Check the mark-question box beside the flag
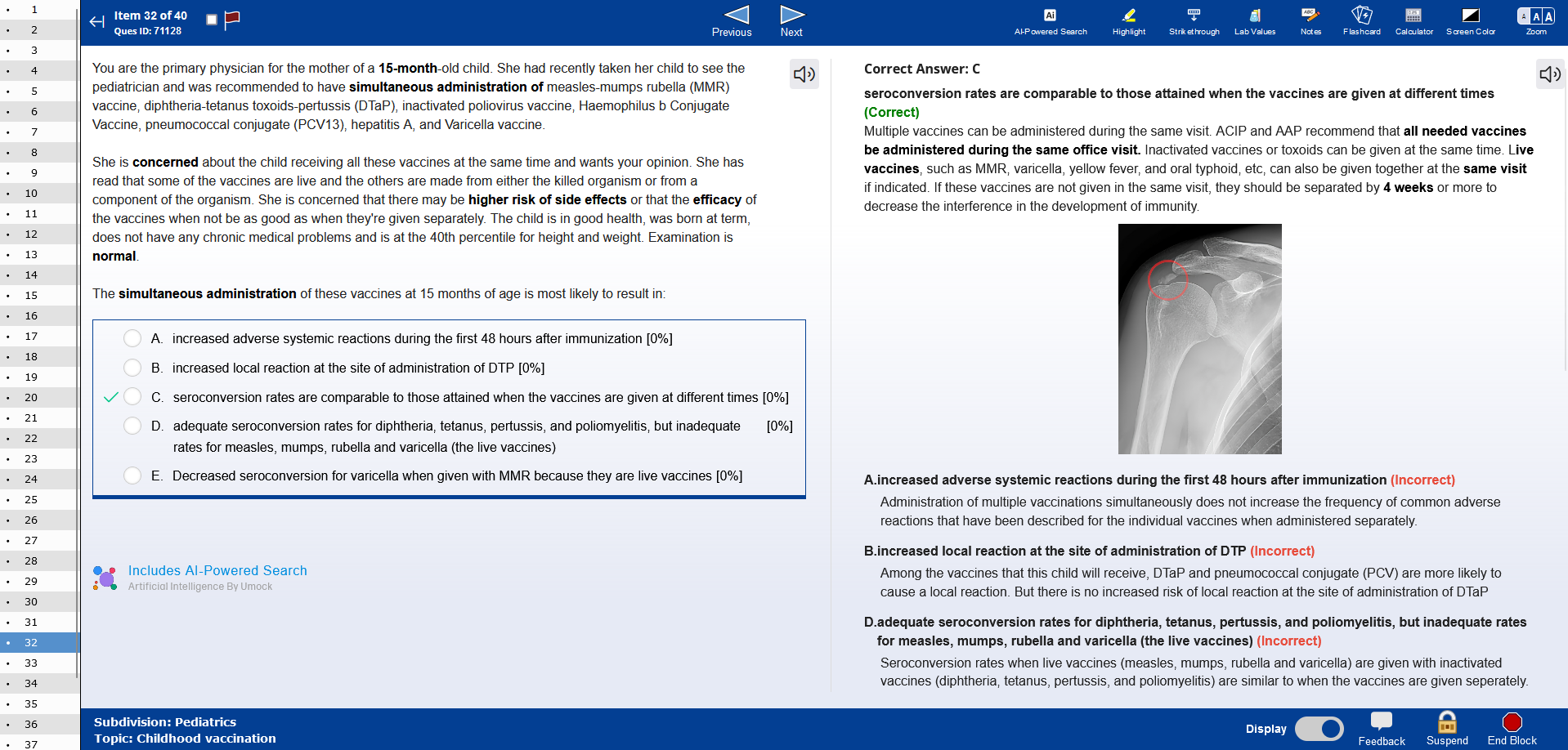1568x750 pixels. [x=212, y=20]
